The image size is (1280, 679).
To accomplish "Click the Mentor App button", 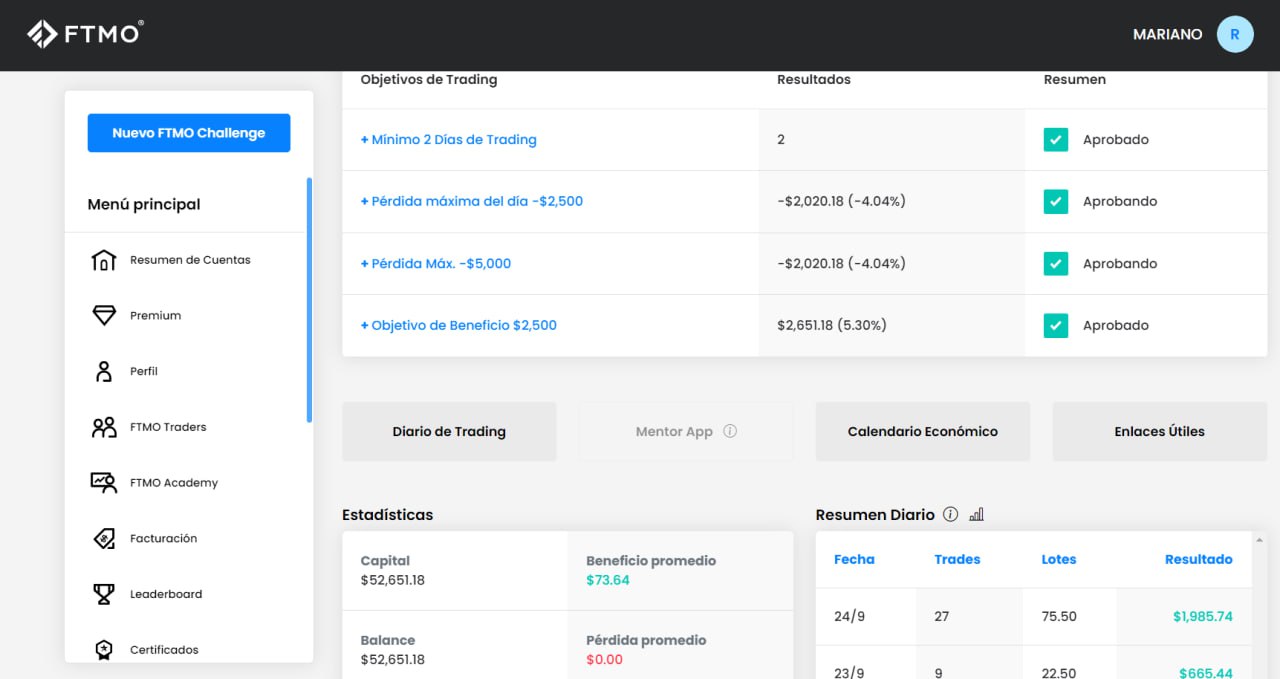I will click(686, 432).
